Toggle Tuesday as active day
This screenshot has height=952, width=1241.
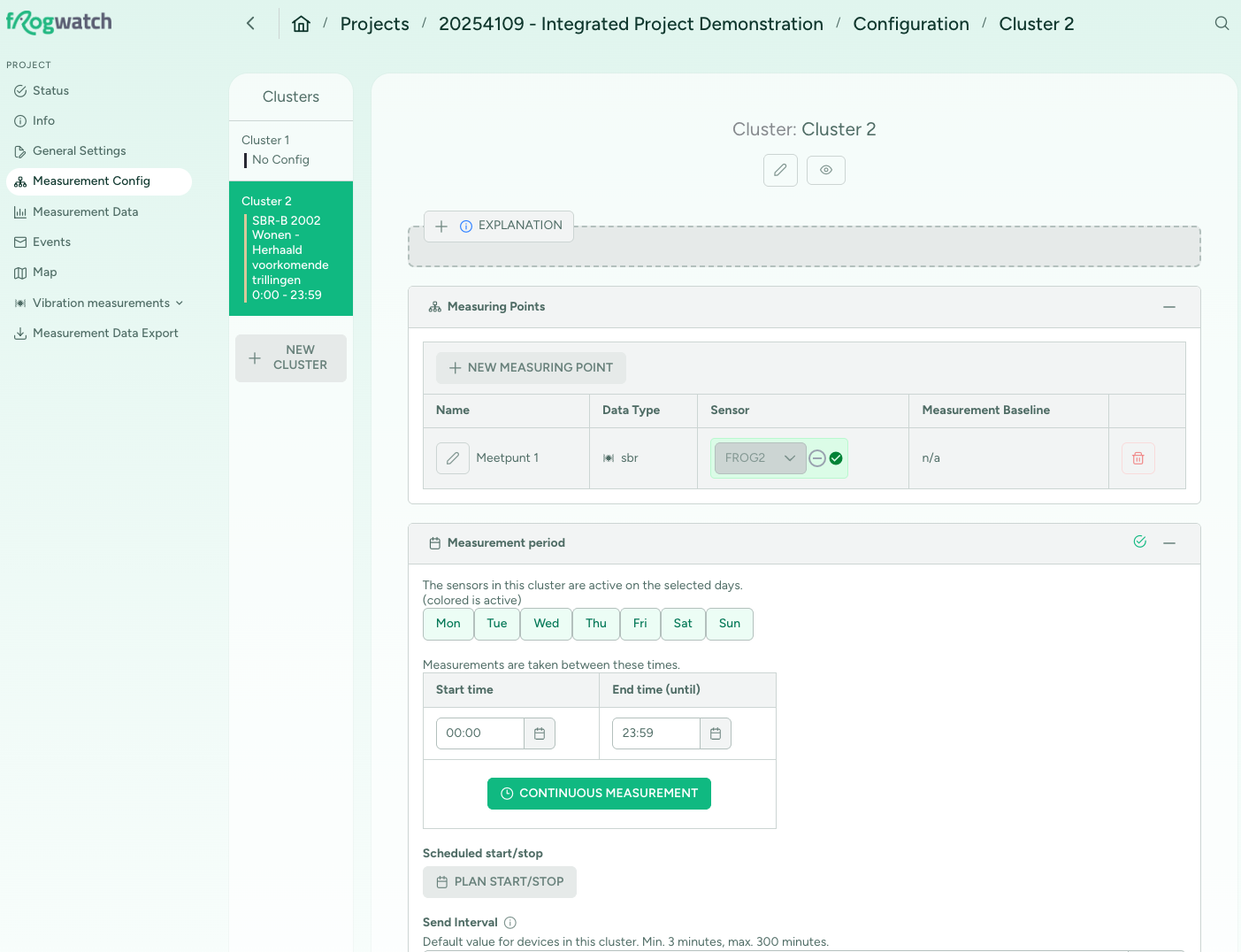[x=497, y=624]
